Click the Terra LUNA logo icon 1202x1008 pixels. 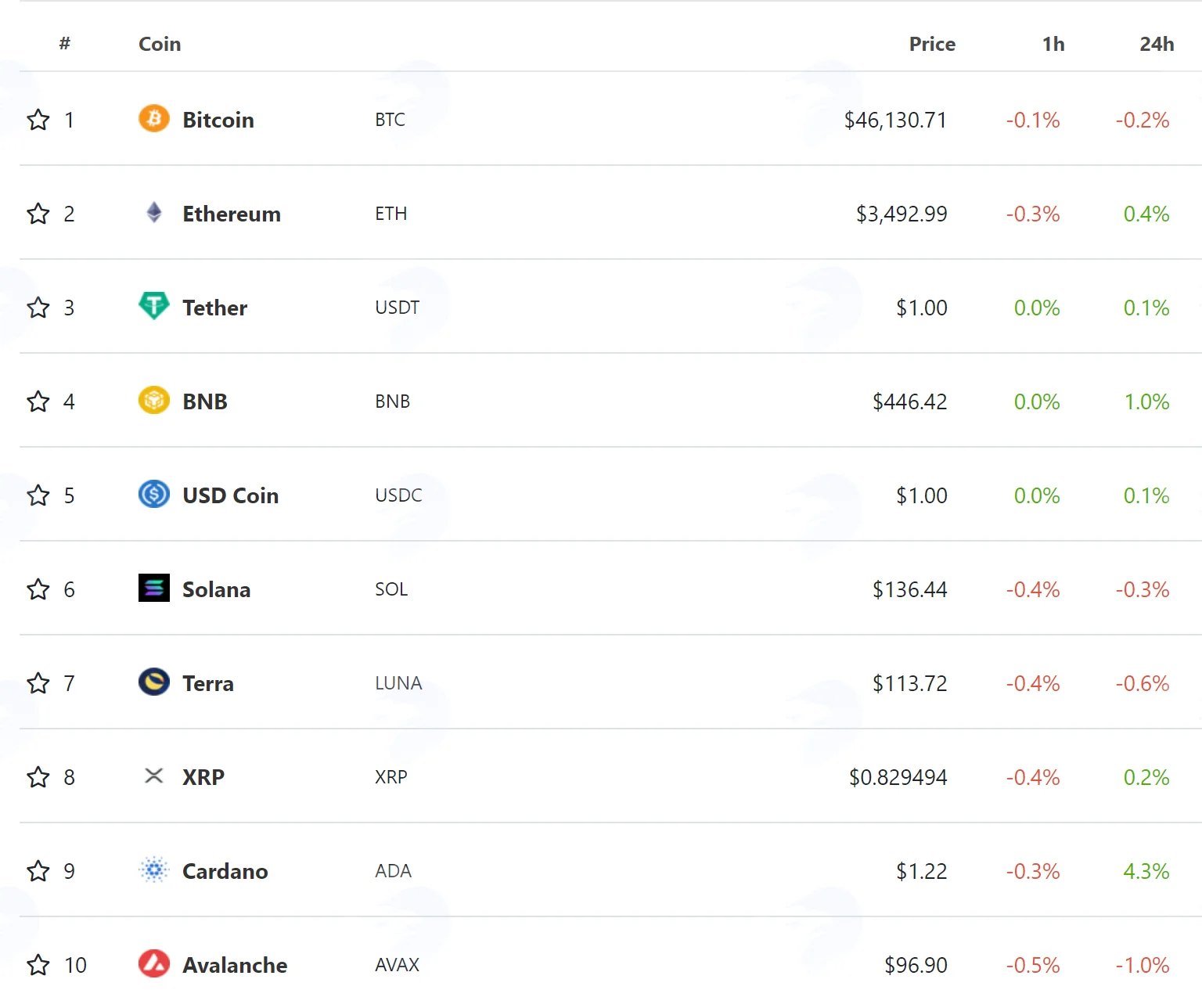click(x=154, y=682)
